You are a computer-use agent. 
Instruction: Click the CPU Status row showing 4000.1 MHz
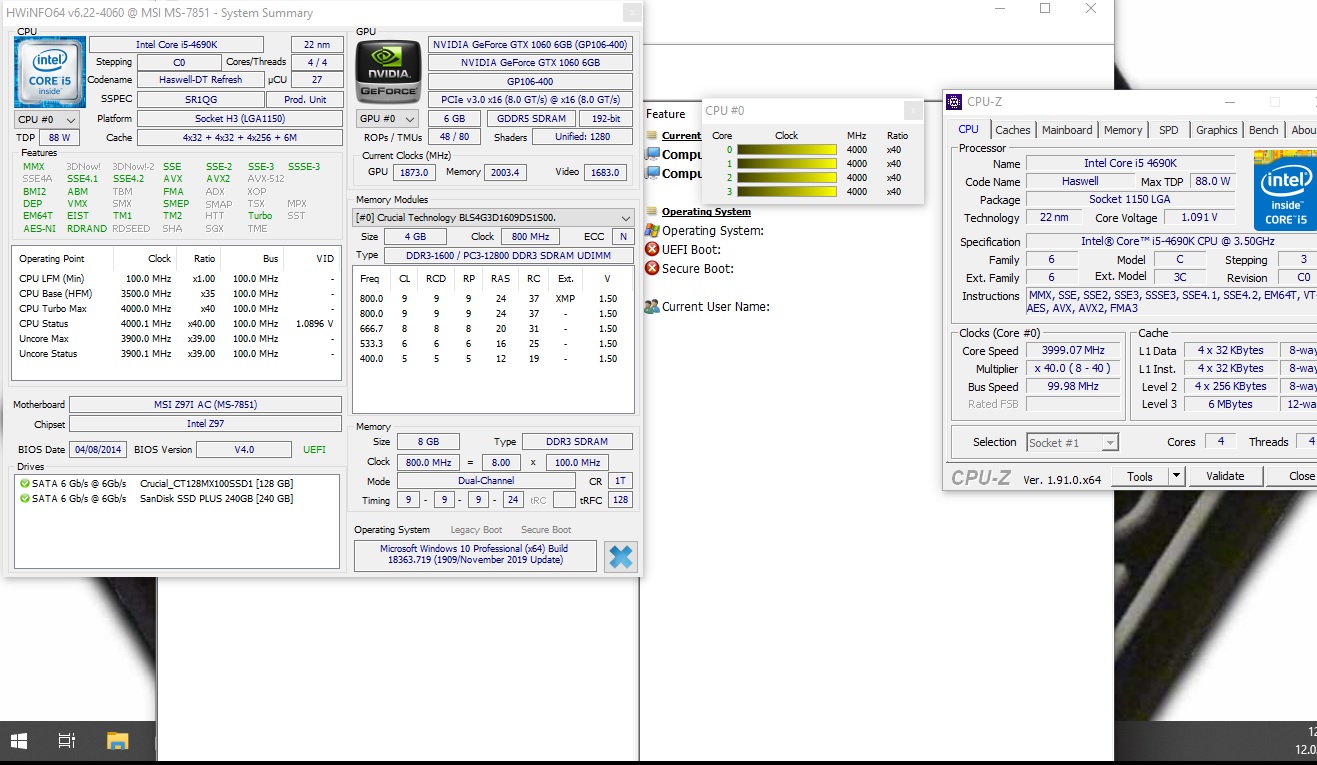tap(176, 324)
